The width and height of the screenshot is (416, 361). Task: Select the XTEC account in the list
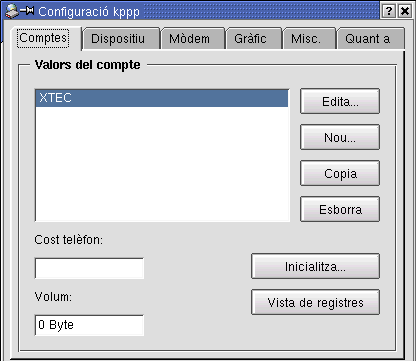coord(162,98)
